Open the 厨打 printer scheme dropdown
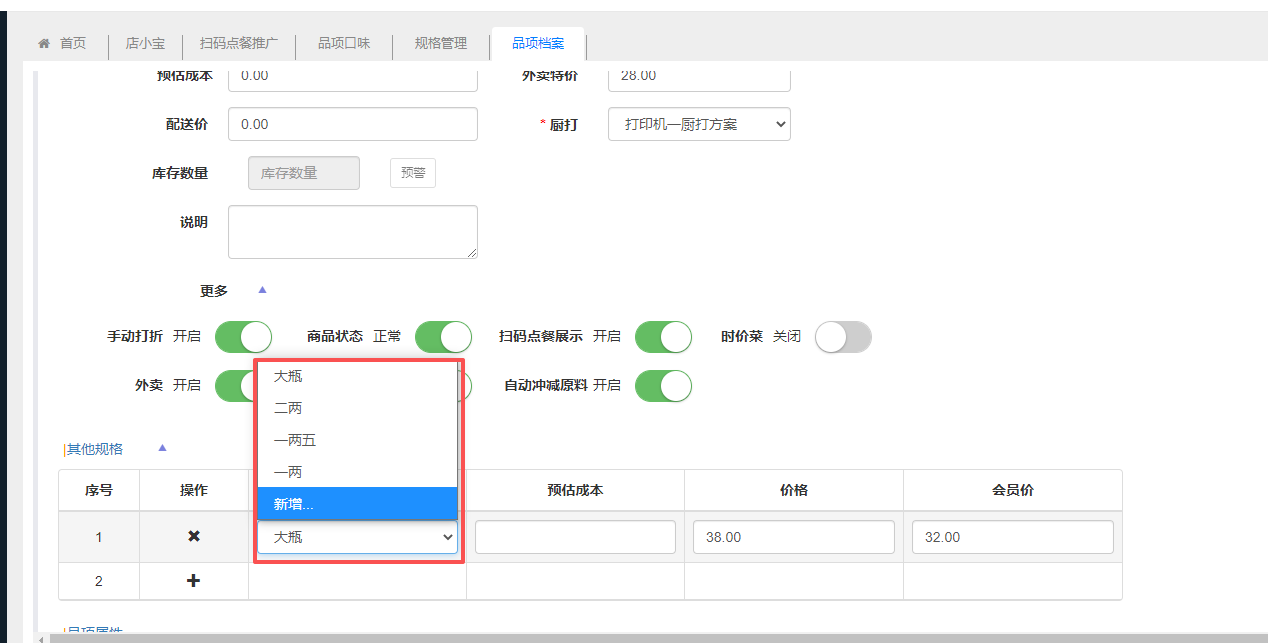Viewport: 1268px width, 643px height. (x=699, y=124)
